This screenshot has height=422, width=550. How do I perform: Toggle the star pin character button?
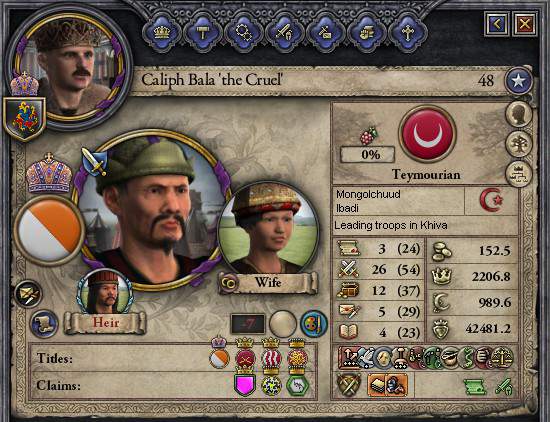(518, 81)
